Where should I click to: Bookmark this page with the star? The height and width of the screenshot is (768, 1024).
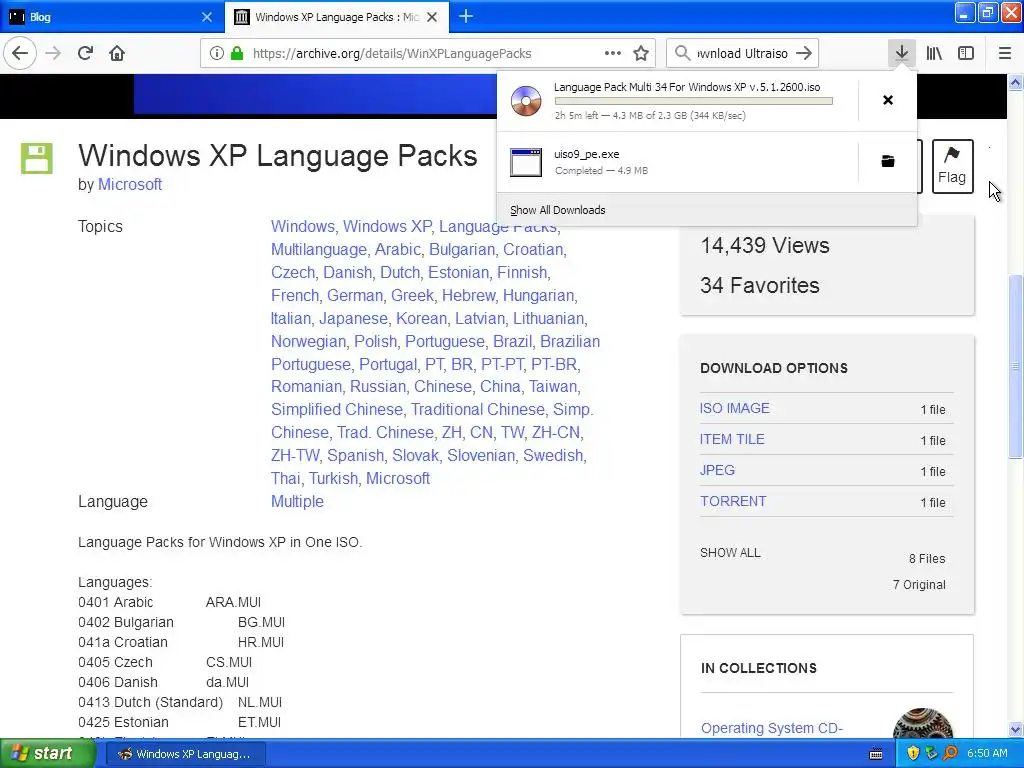641,53
